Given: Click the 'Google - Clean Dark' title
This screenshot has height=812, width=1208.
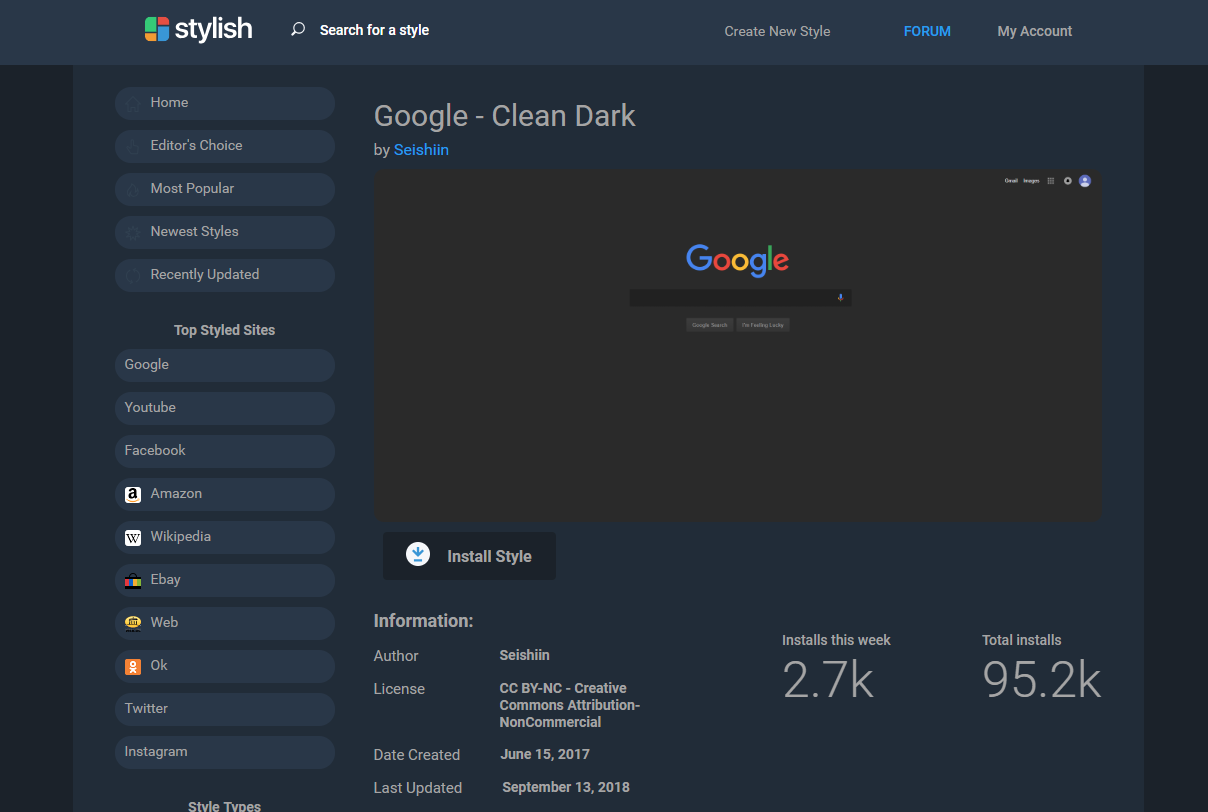Looking at the screenshot, I should coord(505,116).
